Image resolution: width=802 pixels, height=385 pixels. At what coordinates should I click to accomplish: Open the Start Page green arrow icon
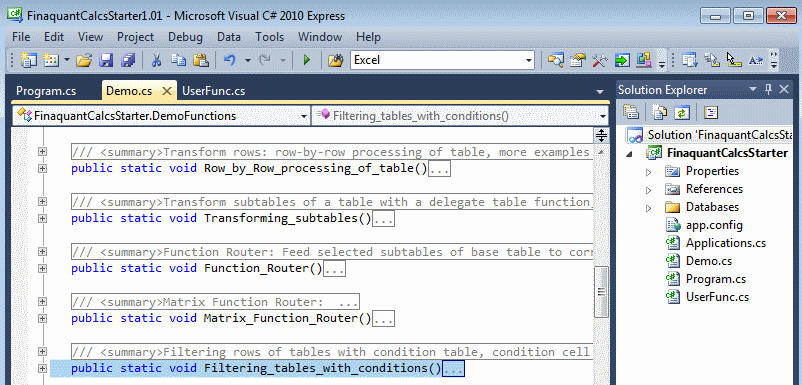point(622,60)
